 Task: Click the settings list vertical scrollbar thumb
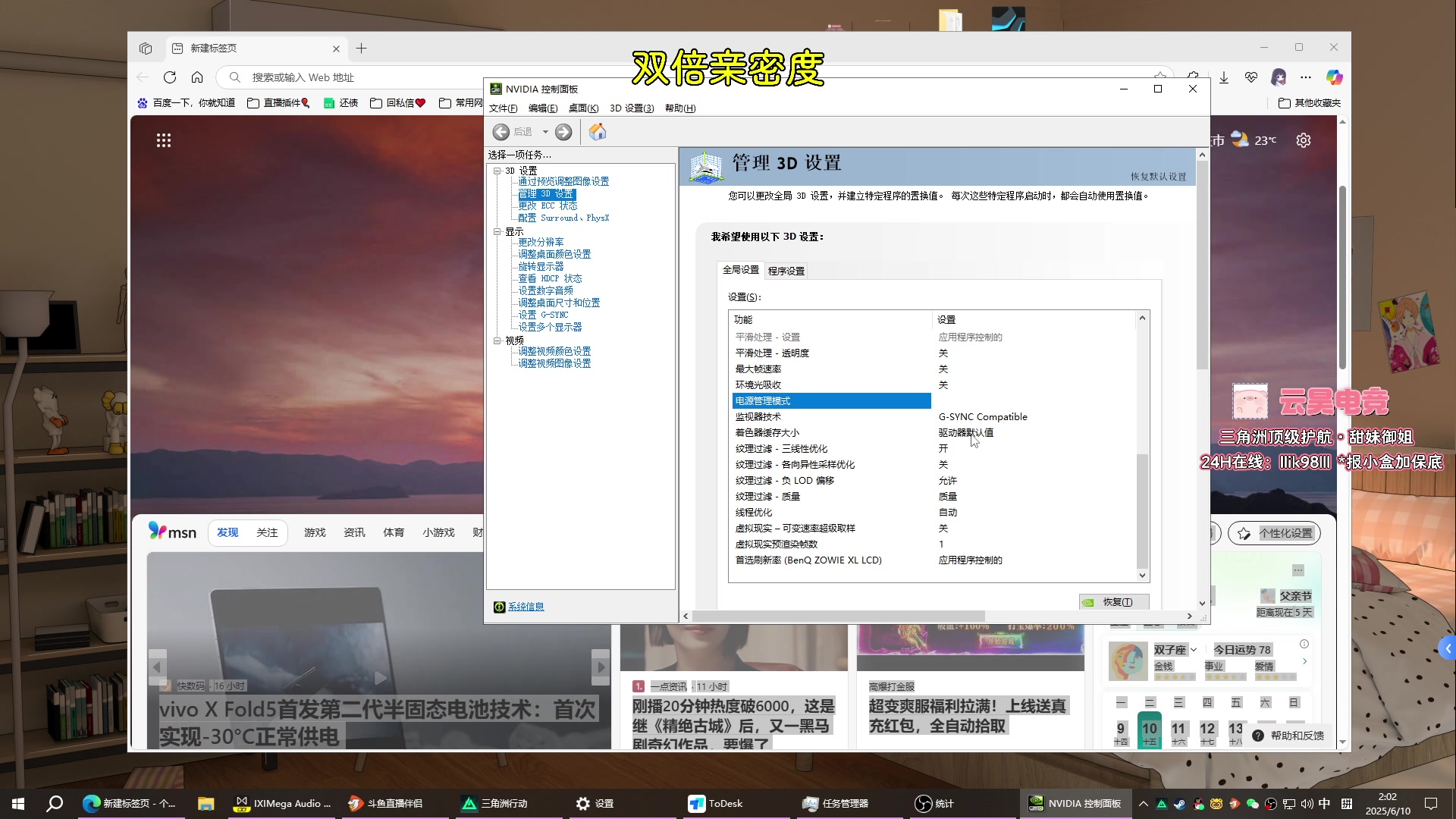click(1142, 510)
